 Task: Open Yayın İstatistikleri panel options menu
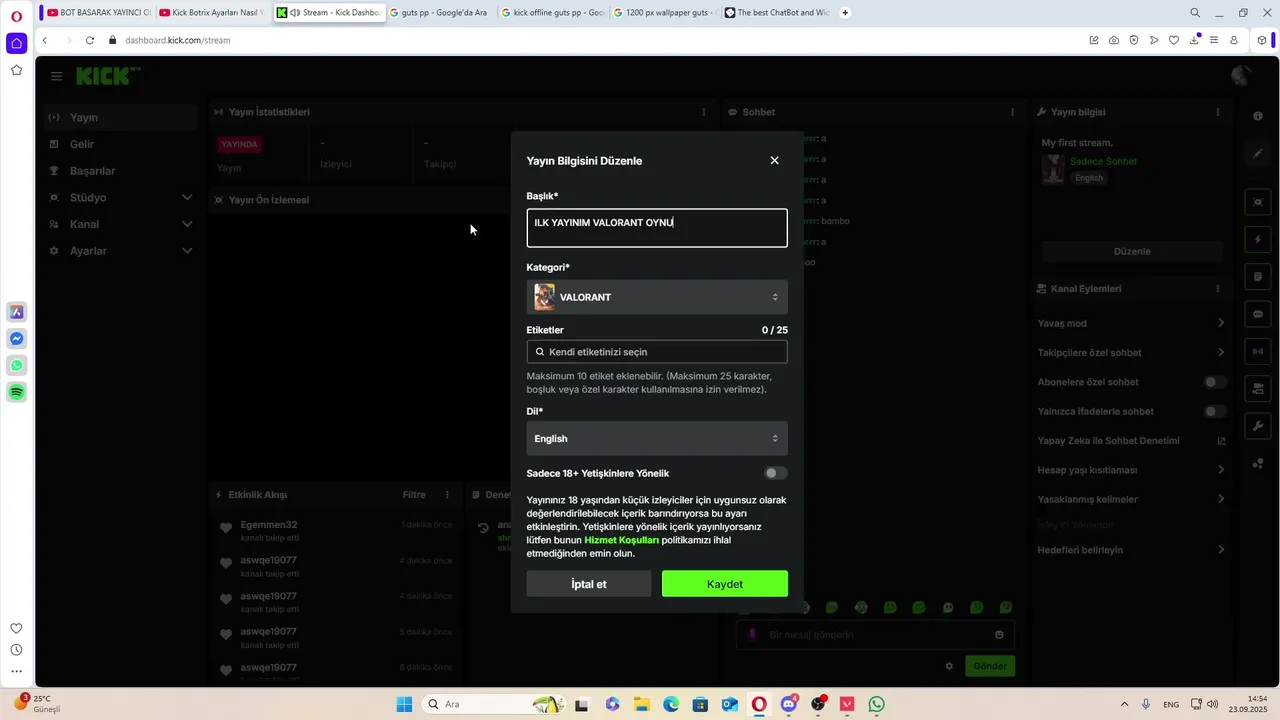click(x=704, y=112)
